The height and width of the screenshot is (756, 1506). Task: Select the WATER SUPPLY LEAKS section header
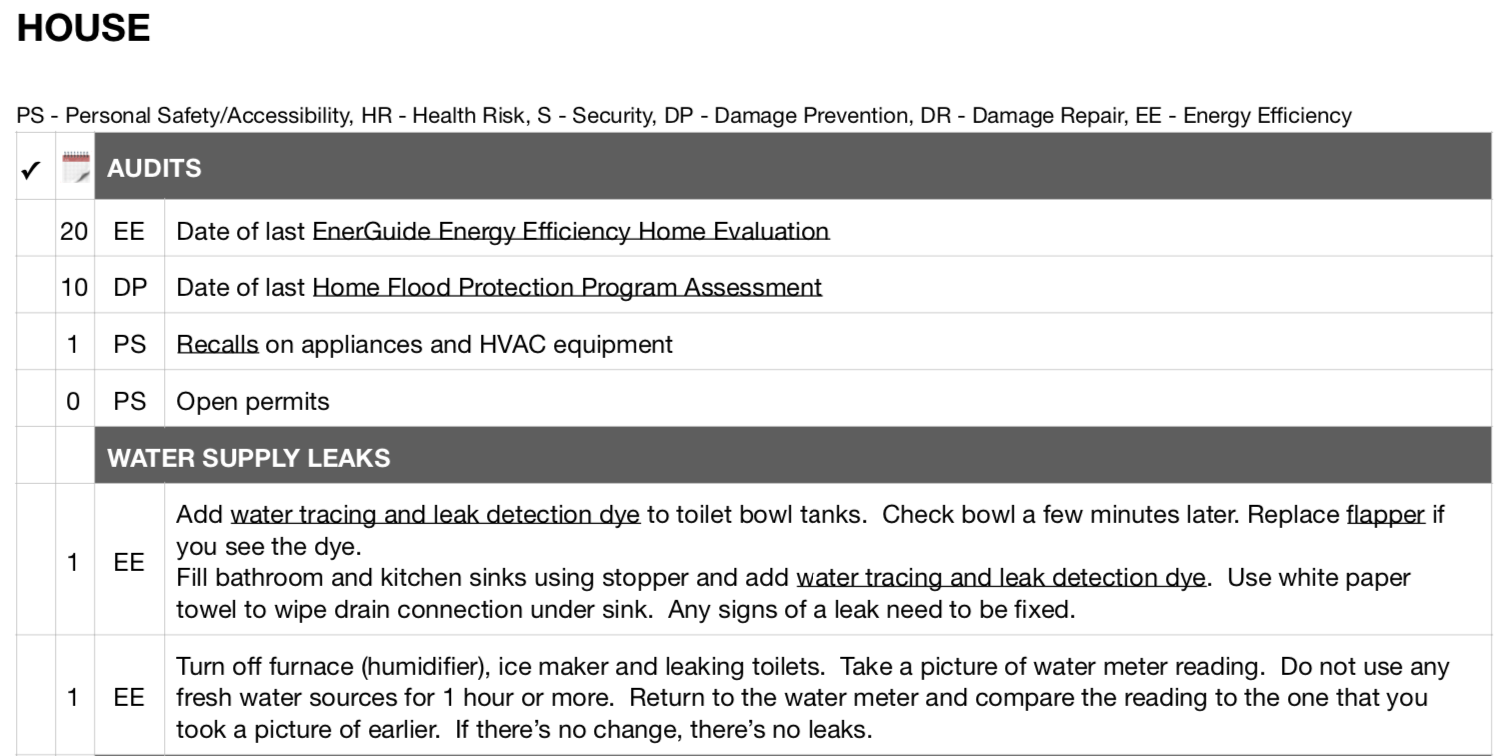pos(249,458)
